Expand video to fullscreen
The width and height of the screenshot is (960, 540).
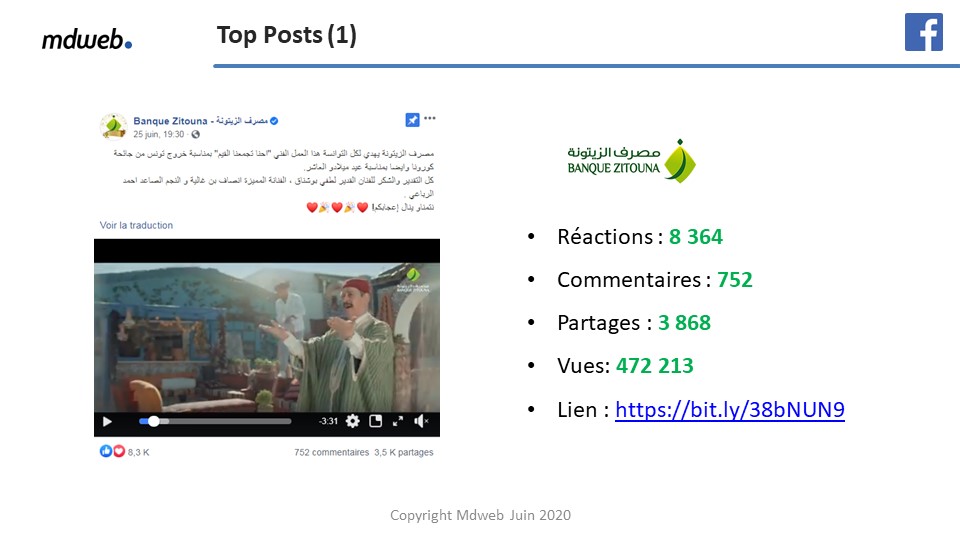[398, 421]
